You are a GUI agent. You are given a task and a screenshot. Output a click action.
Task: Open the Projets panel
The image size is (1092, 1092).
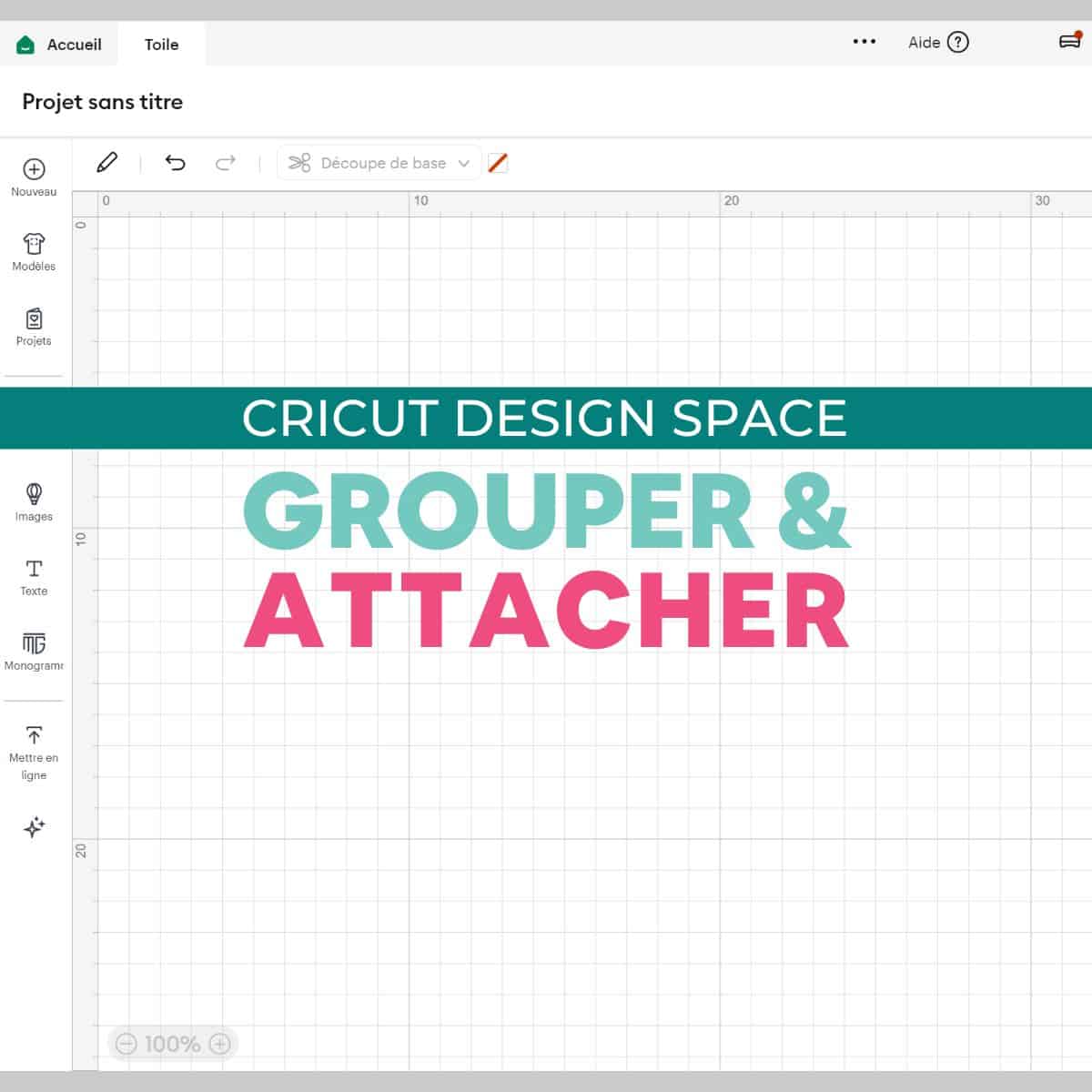(34, 327)
